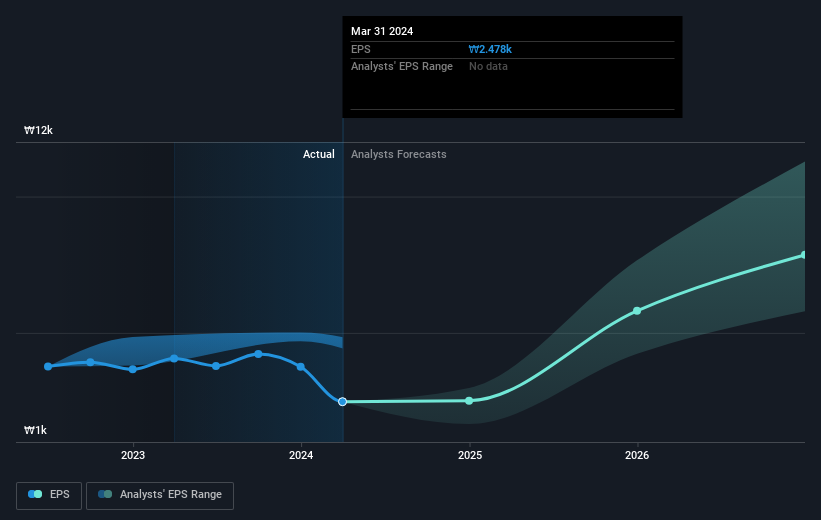Click the EPS legend color swatch

click(x=35, y=494)
